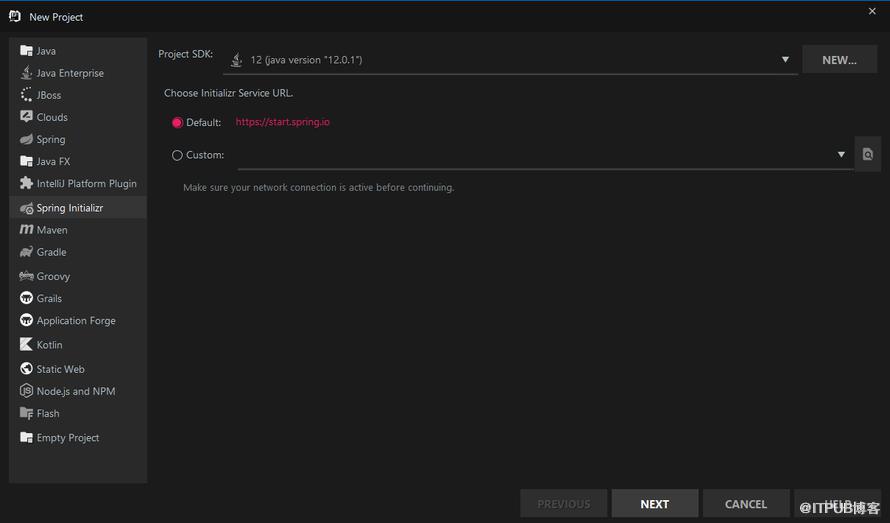Click the Clouds icon in project list

coord(26,116)
